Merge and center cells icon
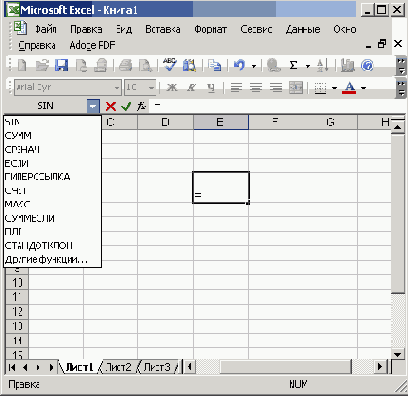The height and width of the screenshot is (396, 408). pos(296,88)
